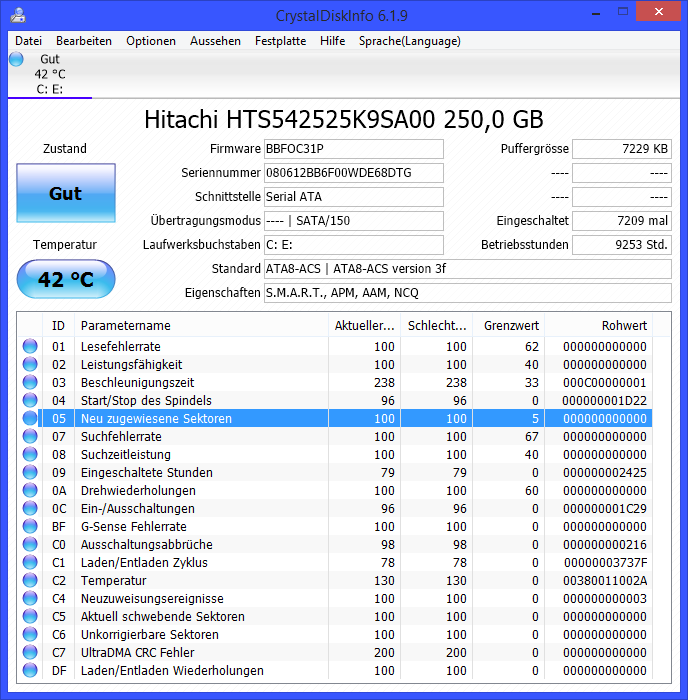Click the 42 °C temperature button
The height and width of the screenshot is (700, 688).
[66, 279]
